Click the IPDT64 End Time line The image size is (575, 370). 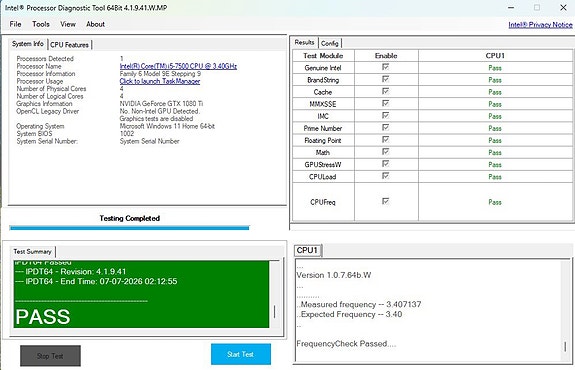tap(96, 281)
